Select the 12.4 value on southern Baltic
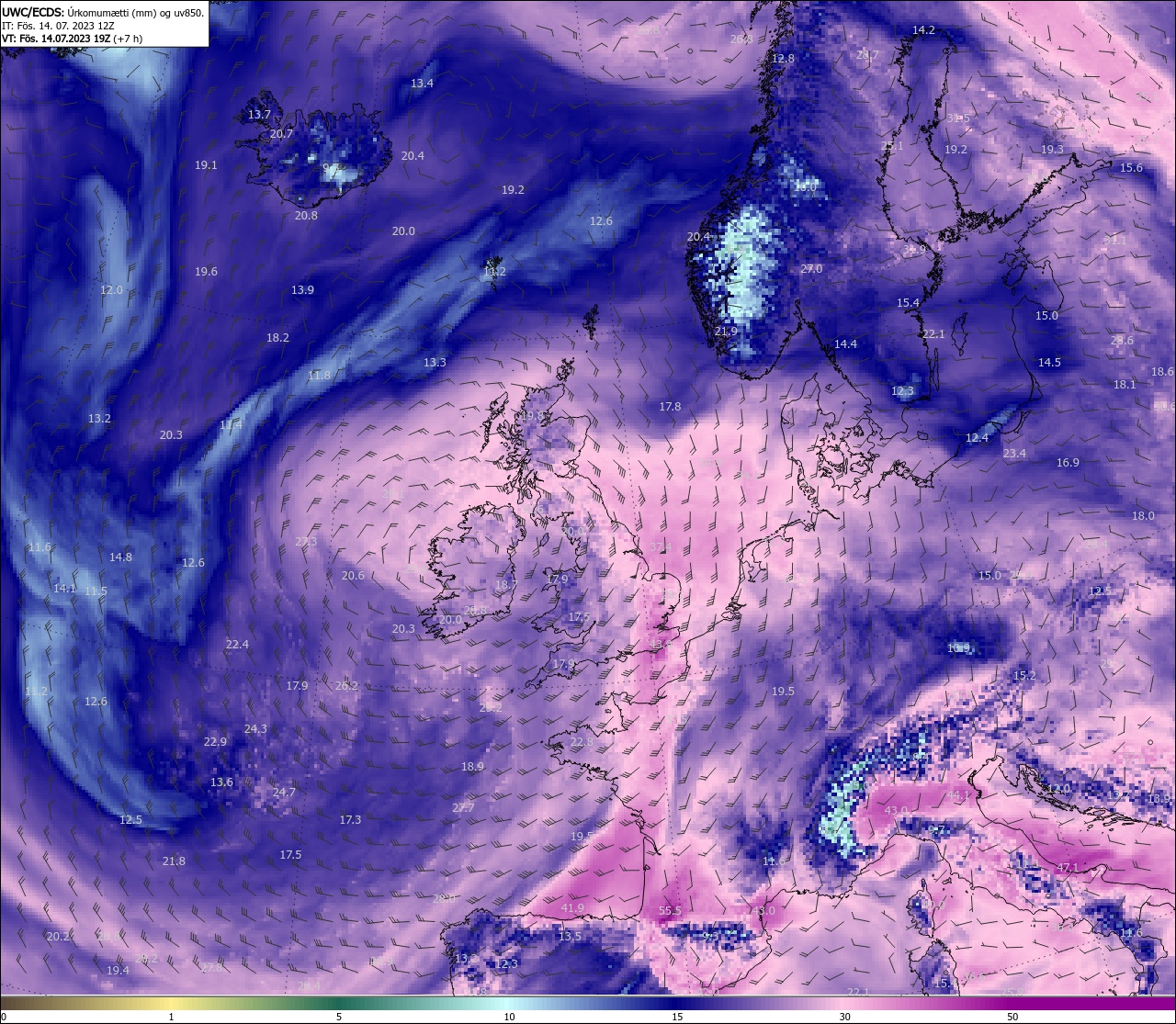 977,438
